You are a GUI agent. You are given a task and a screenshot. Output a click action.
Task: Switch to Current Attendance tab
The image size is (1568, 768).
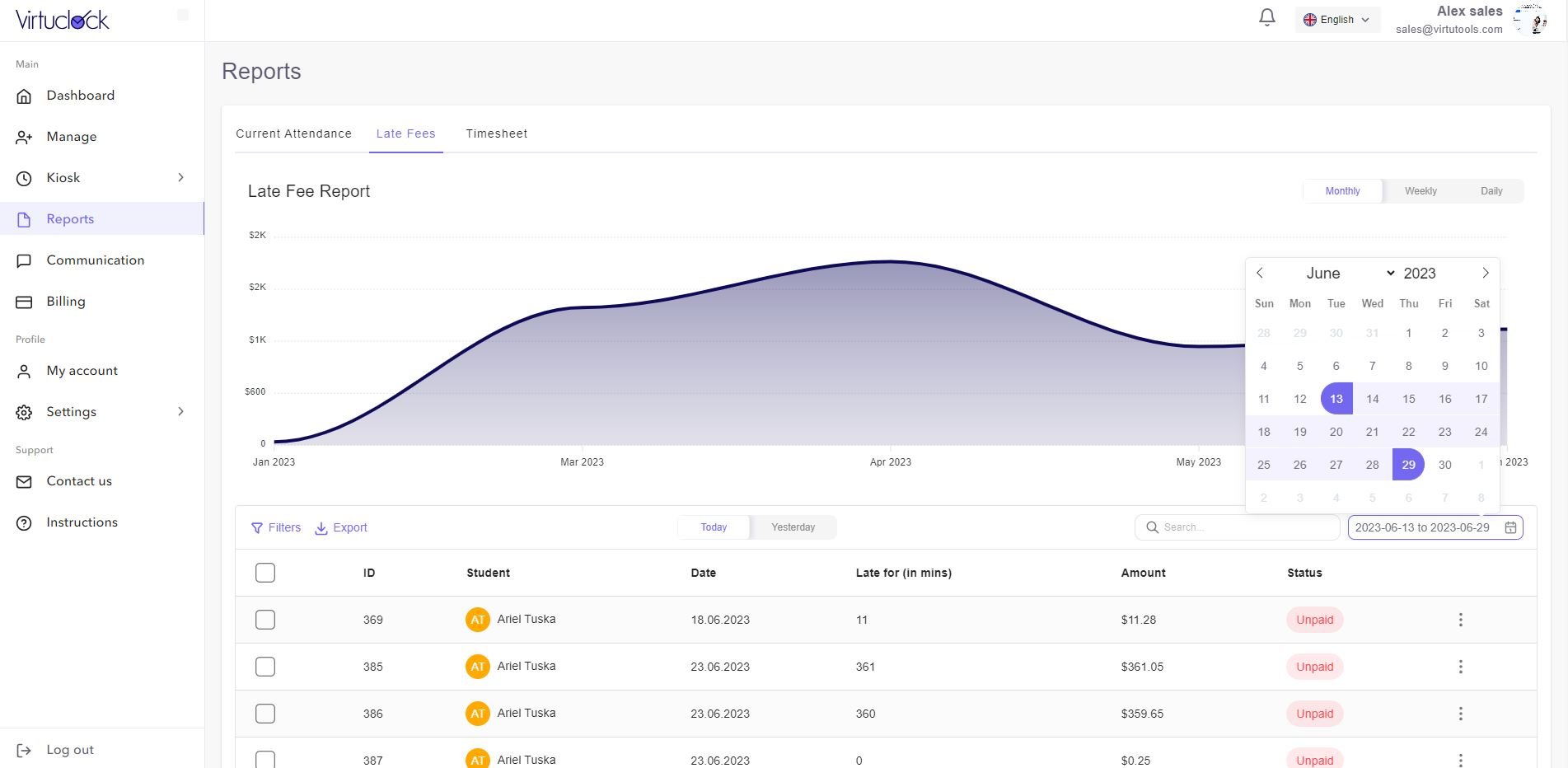(x=293, y=133)
